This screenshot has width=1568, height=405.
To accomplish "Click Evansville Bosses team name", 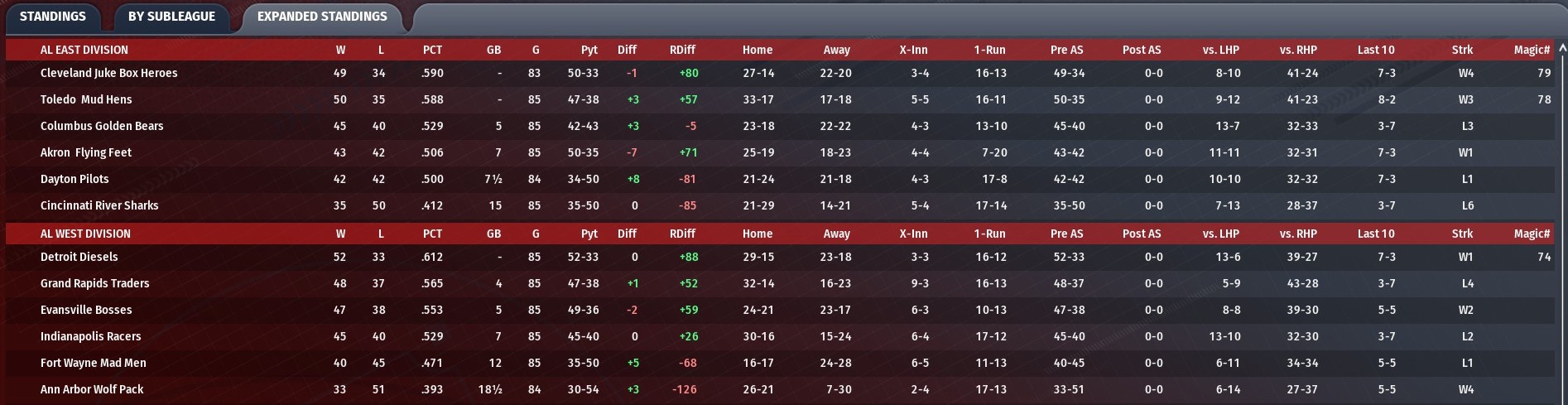I will click(x=86, y=310).
